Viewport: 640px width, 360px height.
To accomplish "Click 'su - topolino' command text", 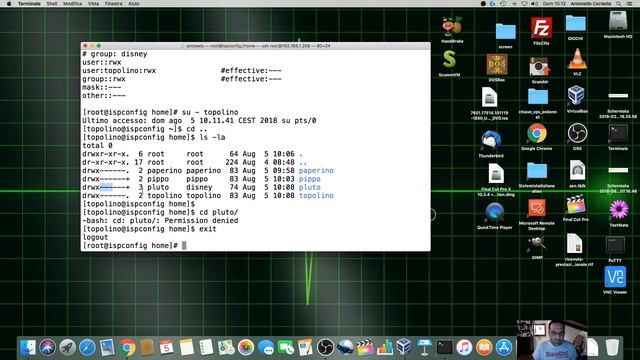I will point(210,112).
